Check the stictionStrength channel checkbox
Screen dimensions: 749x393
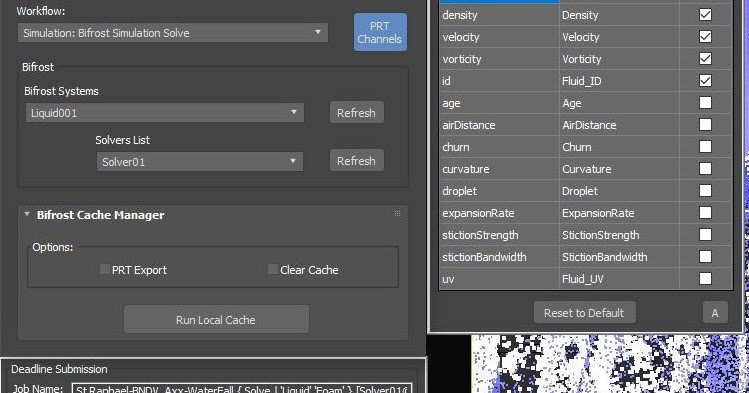pyautogui.click(x=705, y=234)
